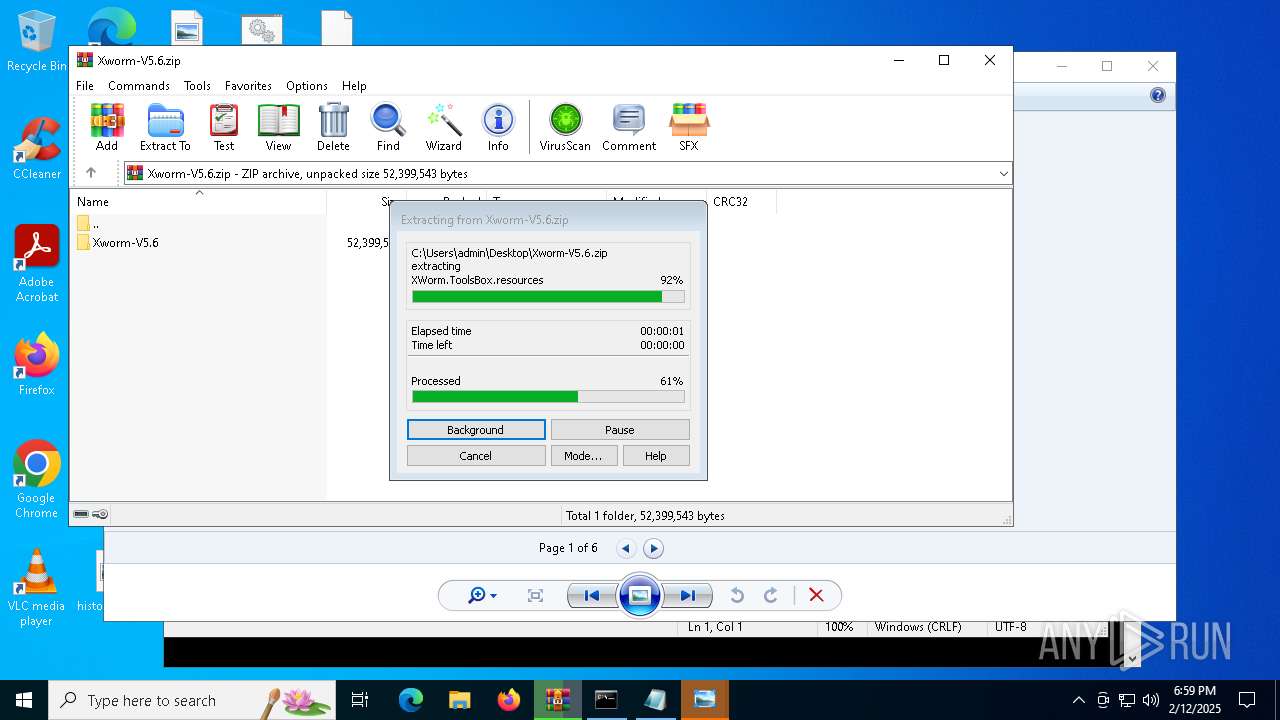
Task: Open Microsoft Edge from the taskbar
Action: click(411, 700)
